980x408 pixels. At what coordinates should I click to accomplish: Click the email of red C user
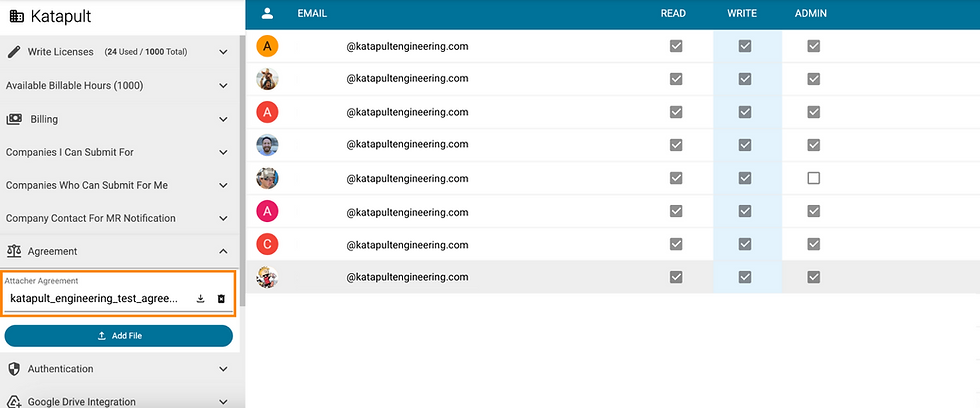tap(408, 244)
